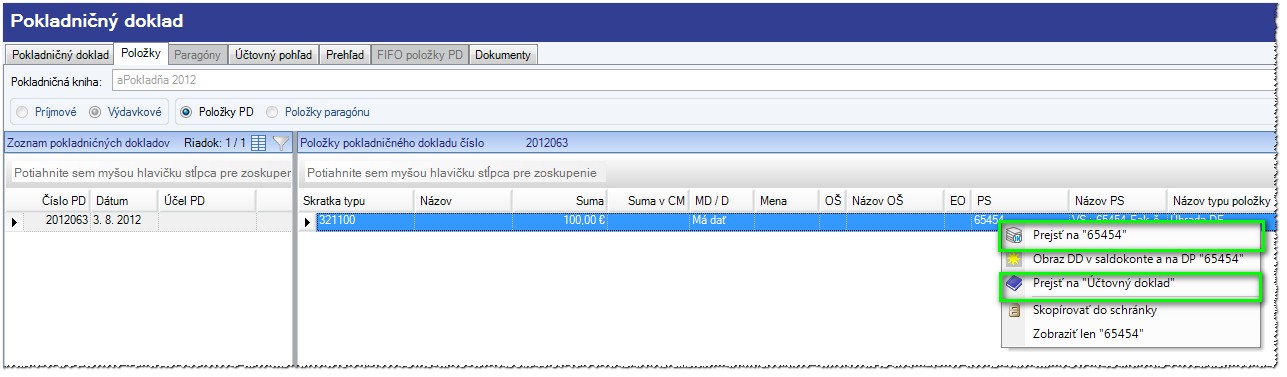Viewport: 1287px width, 377px height.
Task: Choose the Položky paragónu radio option
Action: 272,112
